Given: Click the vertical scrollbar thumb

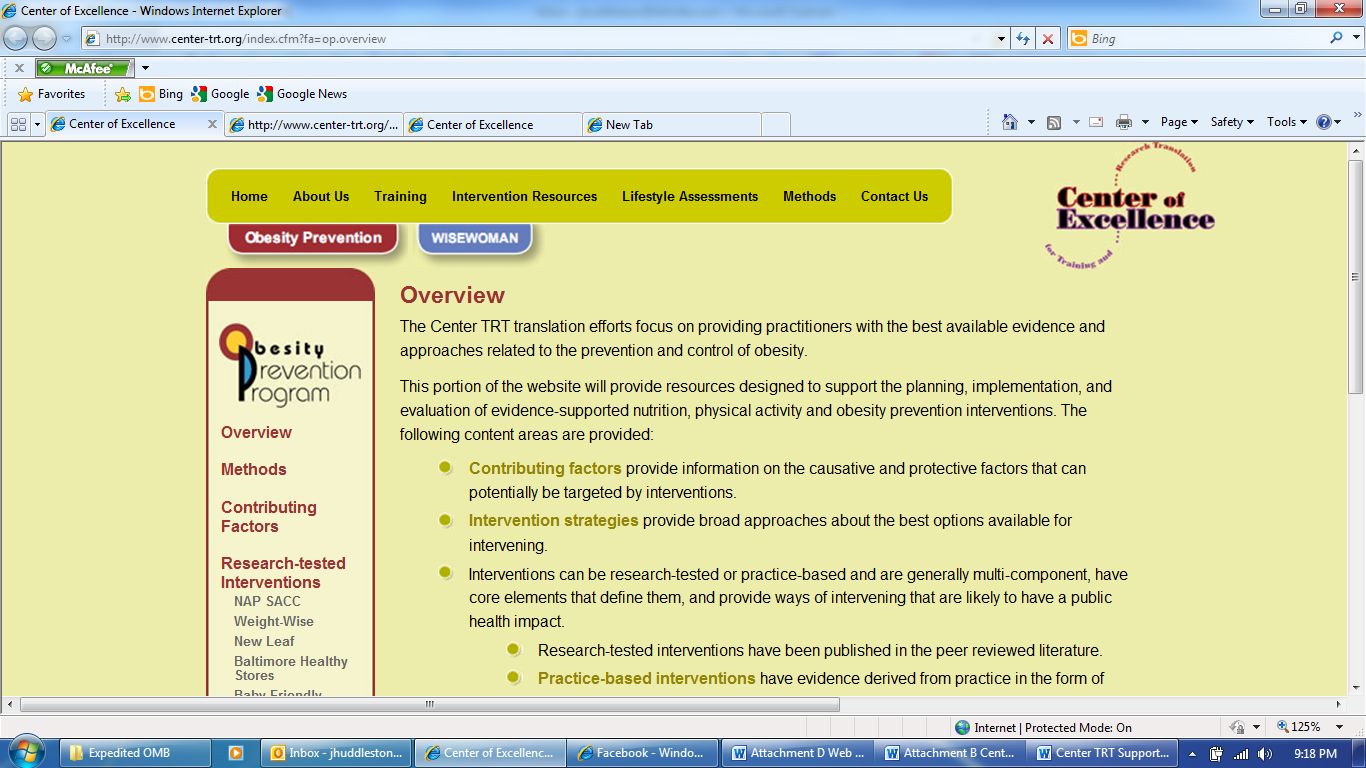Looking at the screenshot, I should coord(1356,275).
